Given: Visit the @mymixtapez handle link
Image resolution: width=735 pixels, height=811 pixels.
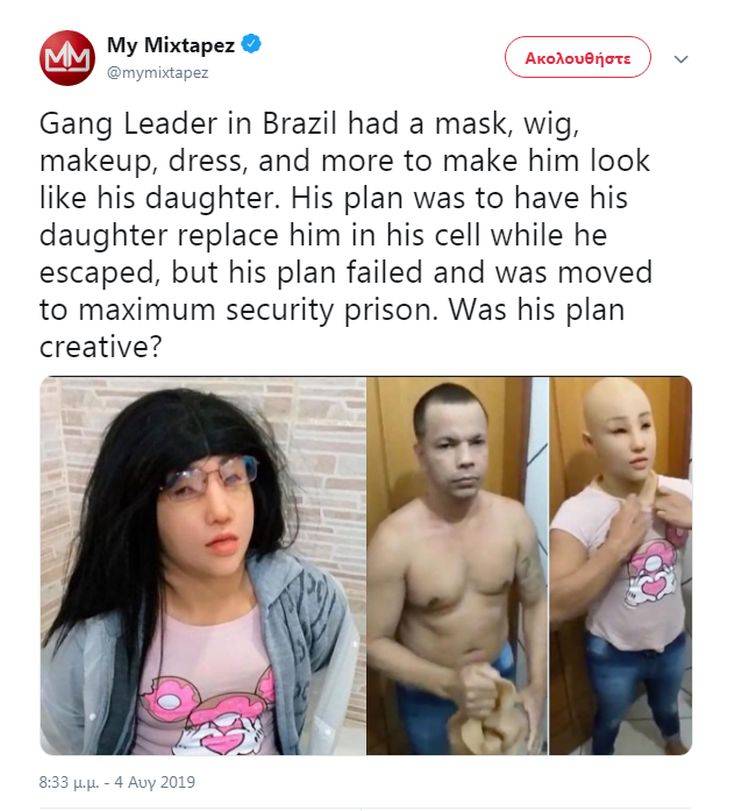Looking at the screenshot, I should coord(157,72).
